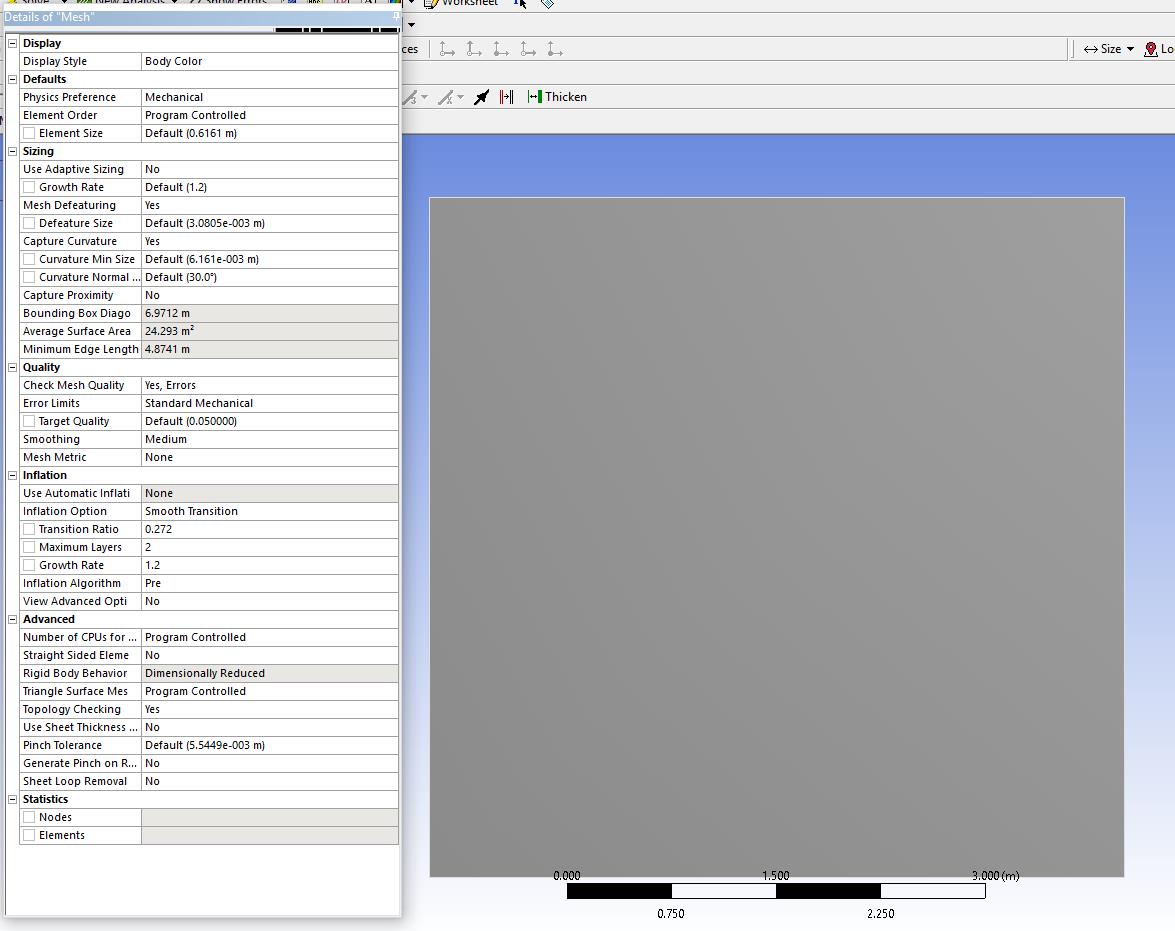Click Pinch Tolerance Default (5.5449e-003 m) value
This screenshot has width=1175, height=931.
(x=270, y=745)
